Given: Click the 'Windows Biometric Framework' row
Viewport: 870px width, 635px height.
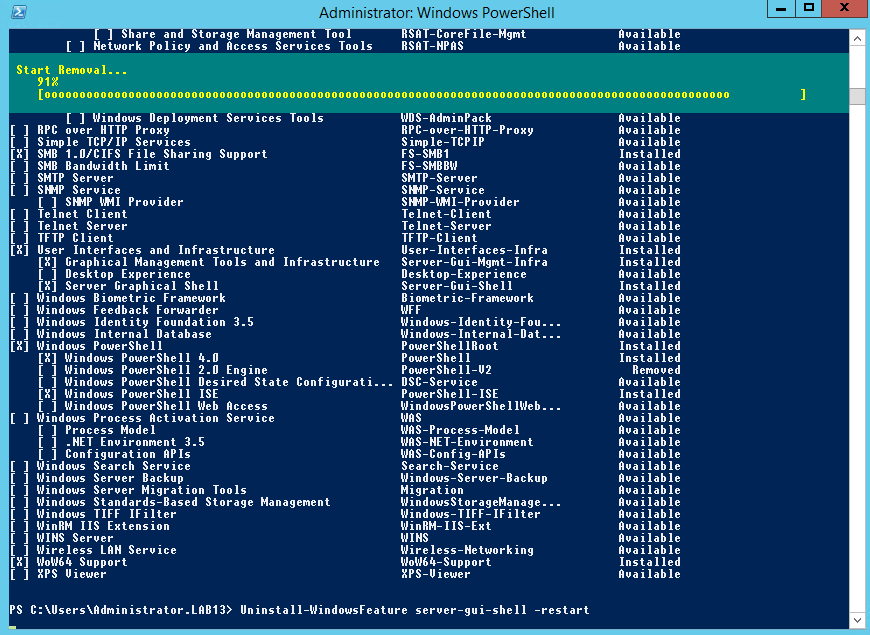Looking at the screenshot, I should (x=345, y=298).
